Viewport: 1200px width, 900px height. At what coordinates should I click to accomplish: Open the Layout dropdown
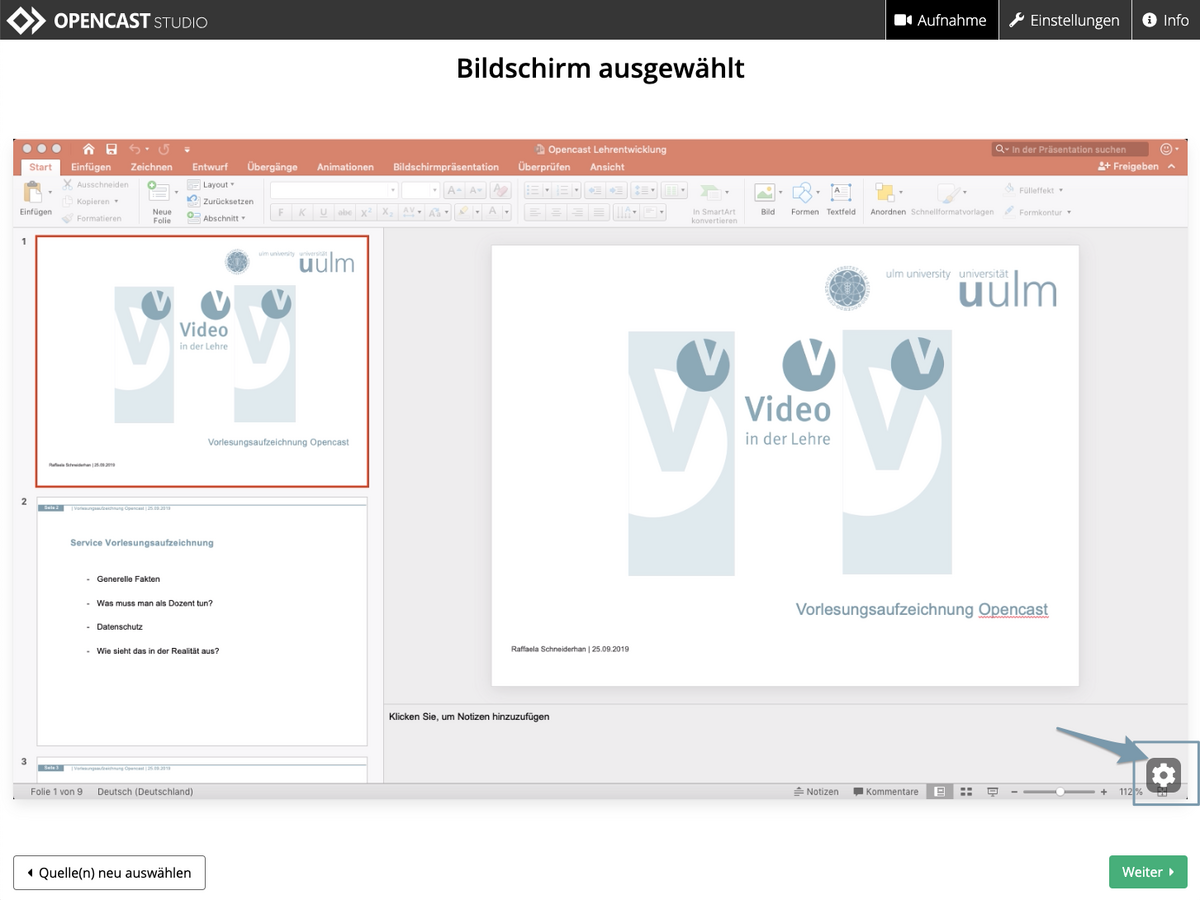211,184
